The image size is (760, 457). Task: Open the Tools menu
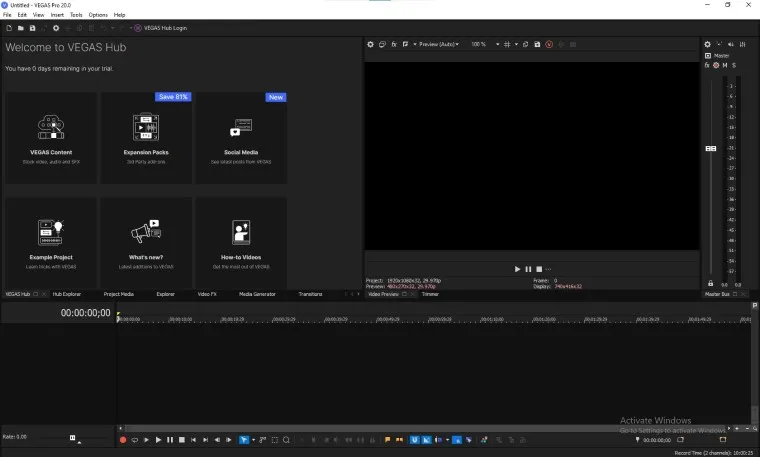pos(76,15)
